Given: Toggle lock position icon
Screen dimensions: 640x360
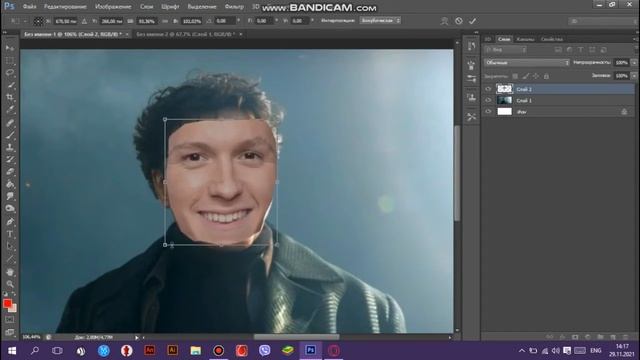Looking at the screenshot, I should click(x=536, y=76).
